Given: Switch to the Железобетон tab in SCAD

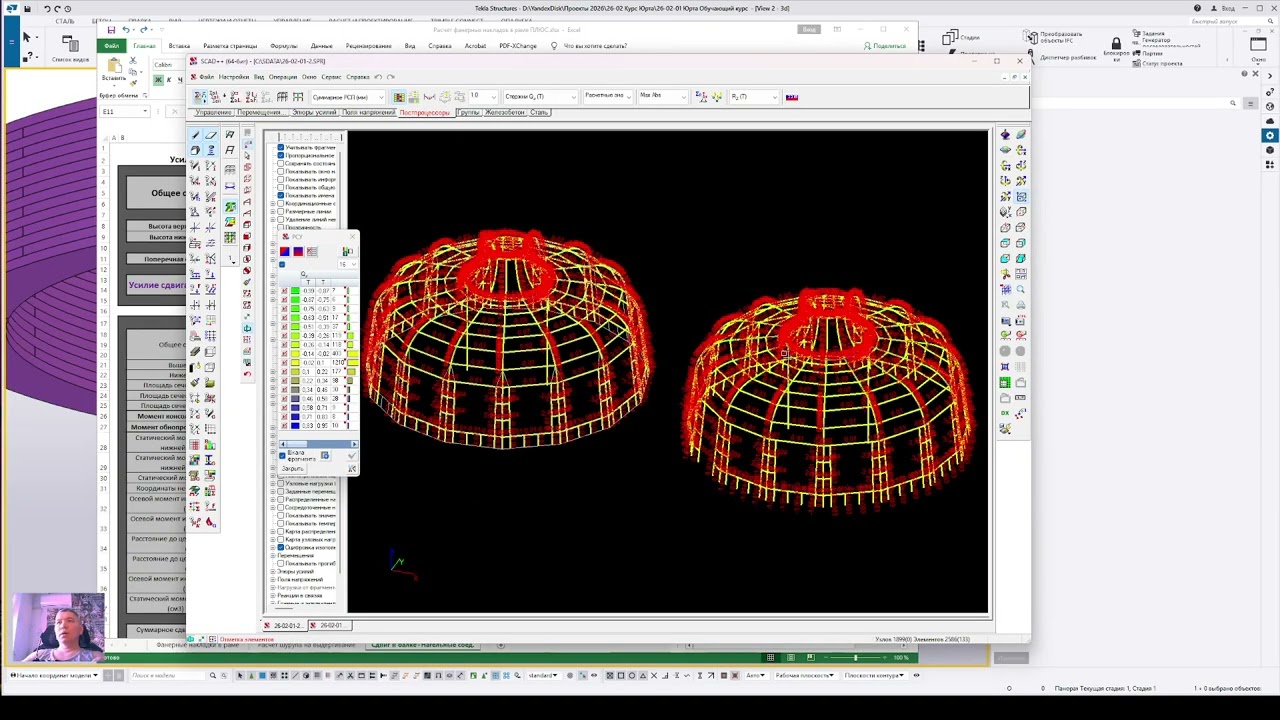Looking at the screenshot, I should (x=504, y=112).
